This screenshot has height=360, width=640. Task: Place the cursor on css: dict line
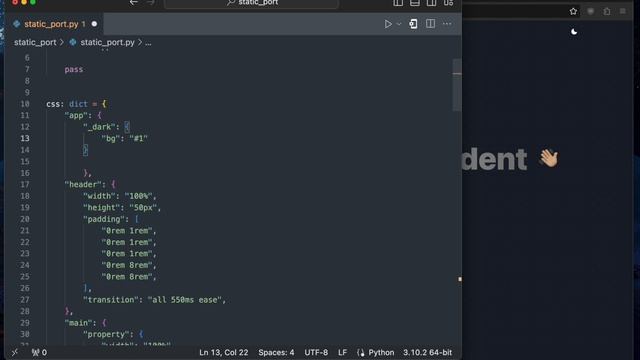[x=76, y=104]
